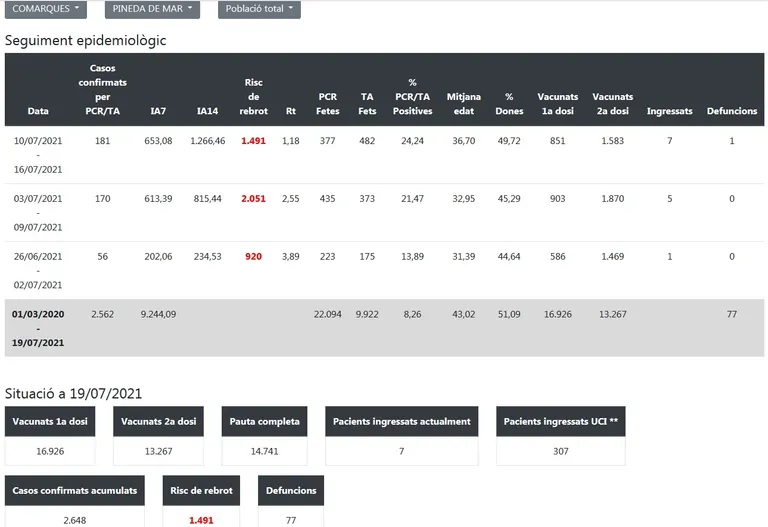Screen dimensions: 768x527
Task: Click the average age value 36,70
Action: coord(463,141)
